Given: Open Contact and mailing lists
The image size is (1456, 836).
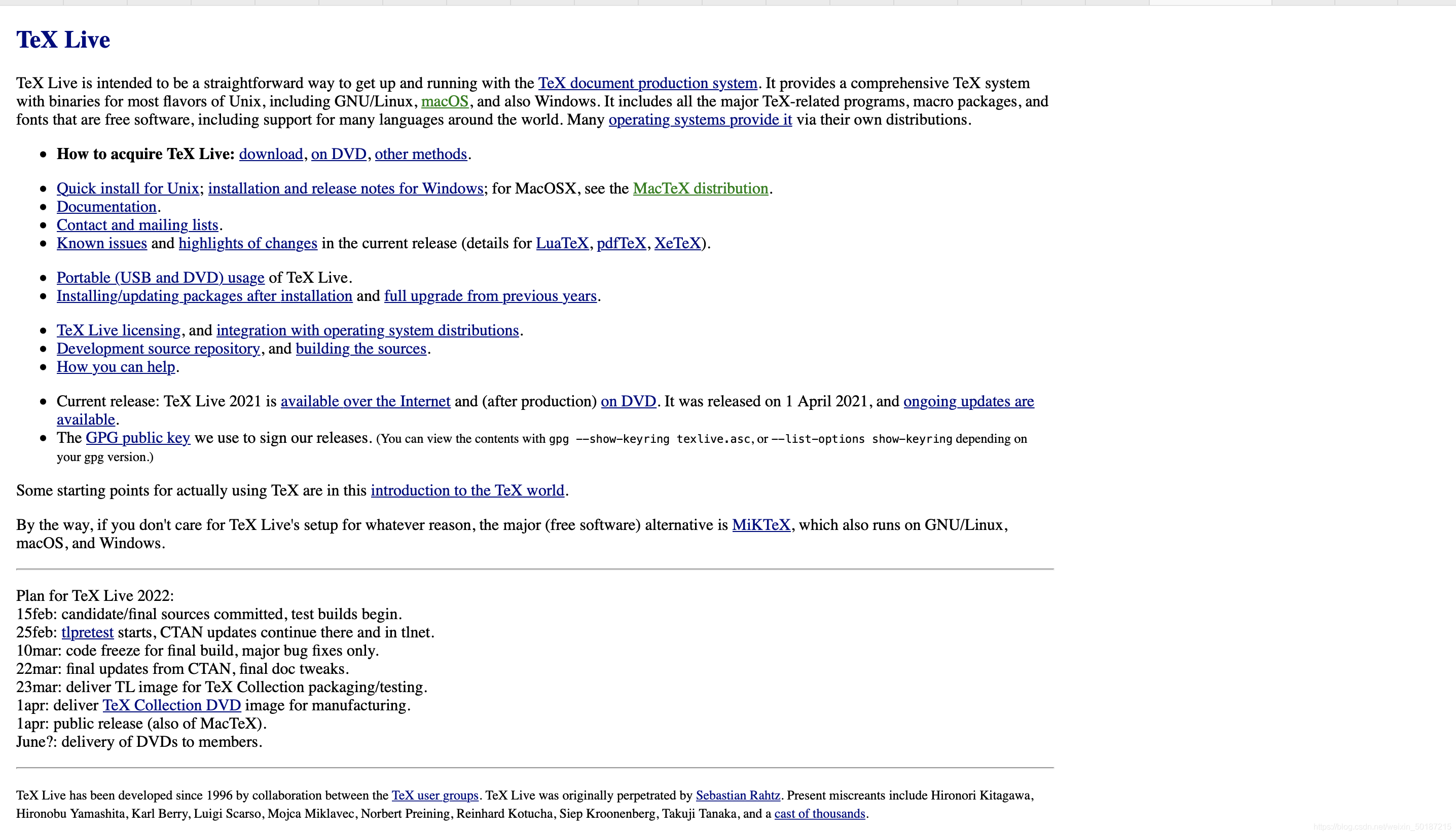Looking at the screenshot, I should tap(137, 225).
